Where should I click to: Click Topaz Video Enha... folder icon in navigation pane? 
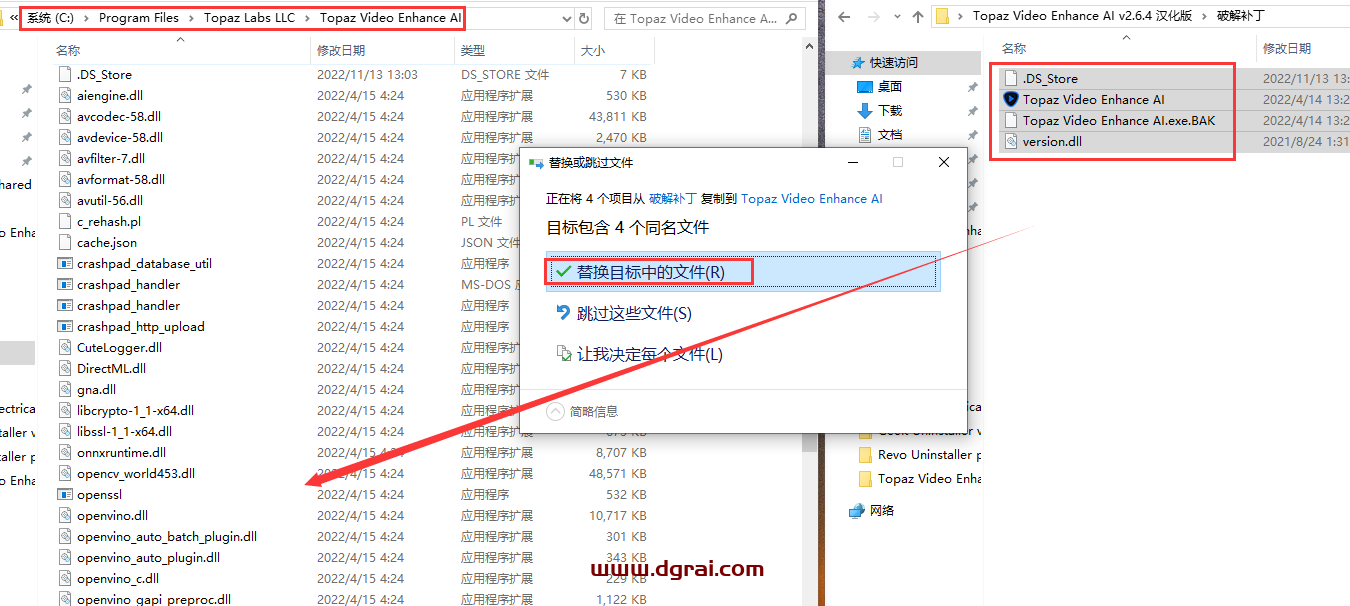pyautogui.click(x=865, y=479)
